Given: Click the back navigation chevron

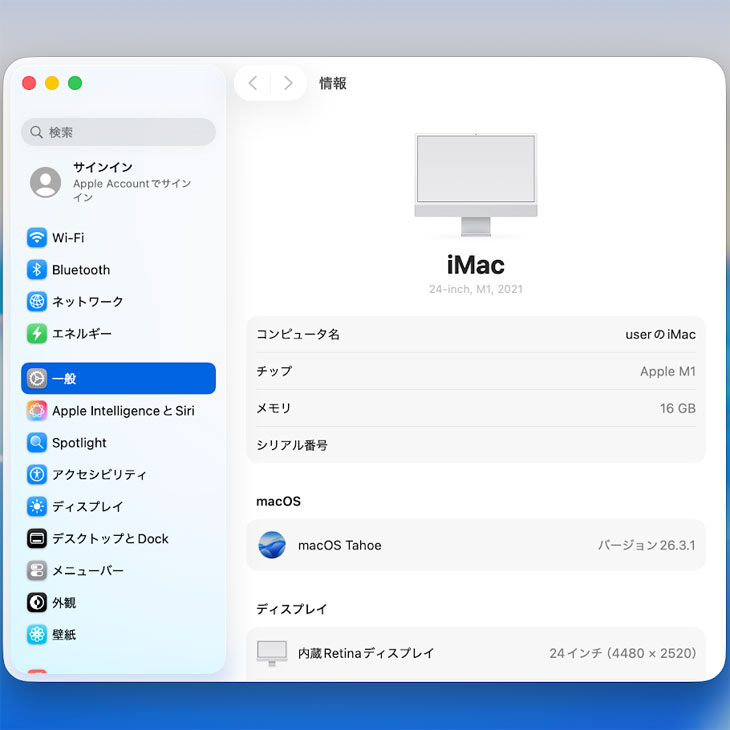Looking at the screenshot, I should [x=253, y=83].
